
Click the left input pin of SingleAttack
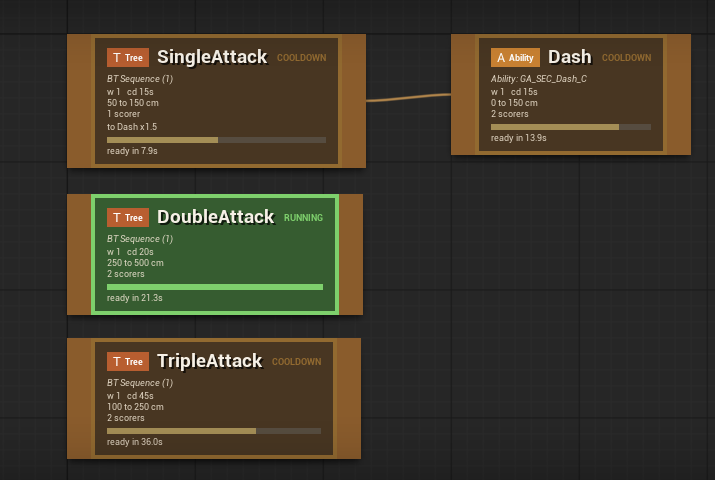click(x=79, y=101)
